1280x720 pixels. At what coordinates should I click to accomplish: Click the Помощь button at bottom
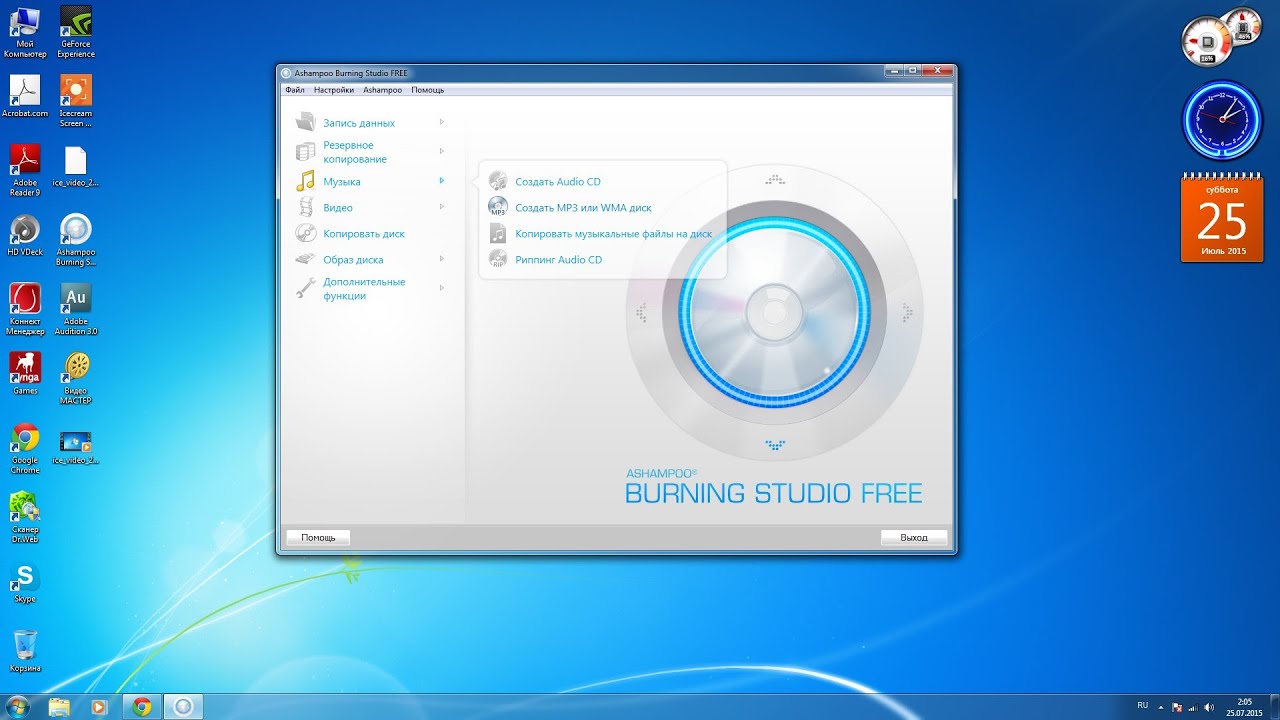pos(318,537)
